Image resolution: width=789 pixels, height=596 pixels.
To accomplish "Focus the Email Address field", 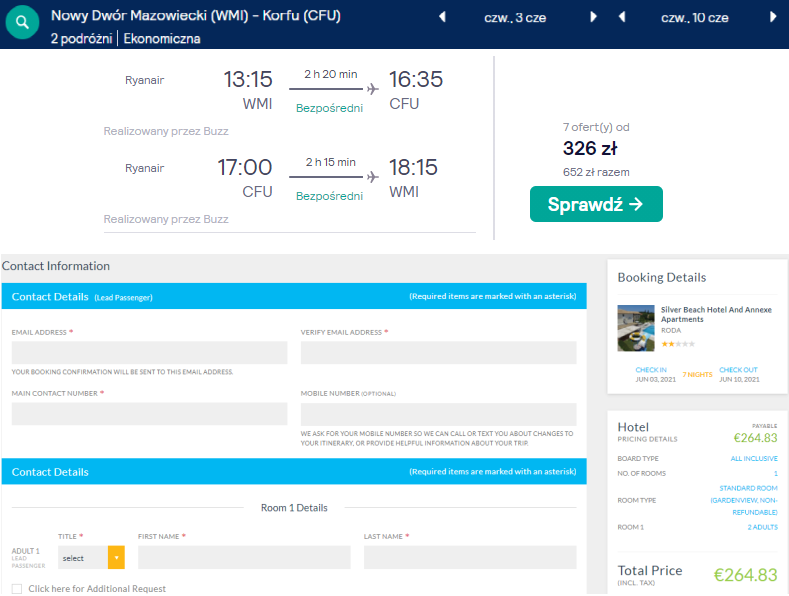I will coord(149,352).
